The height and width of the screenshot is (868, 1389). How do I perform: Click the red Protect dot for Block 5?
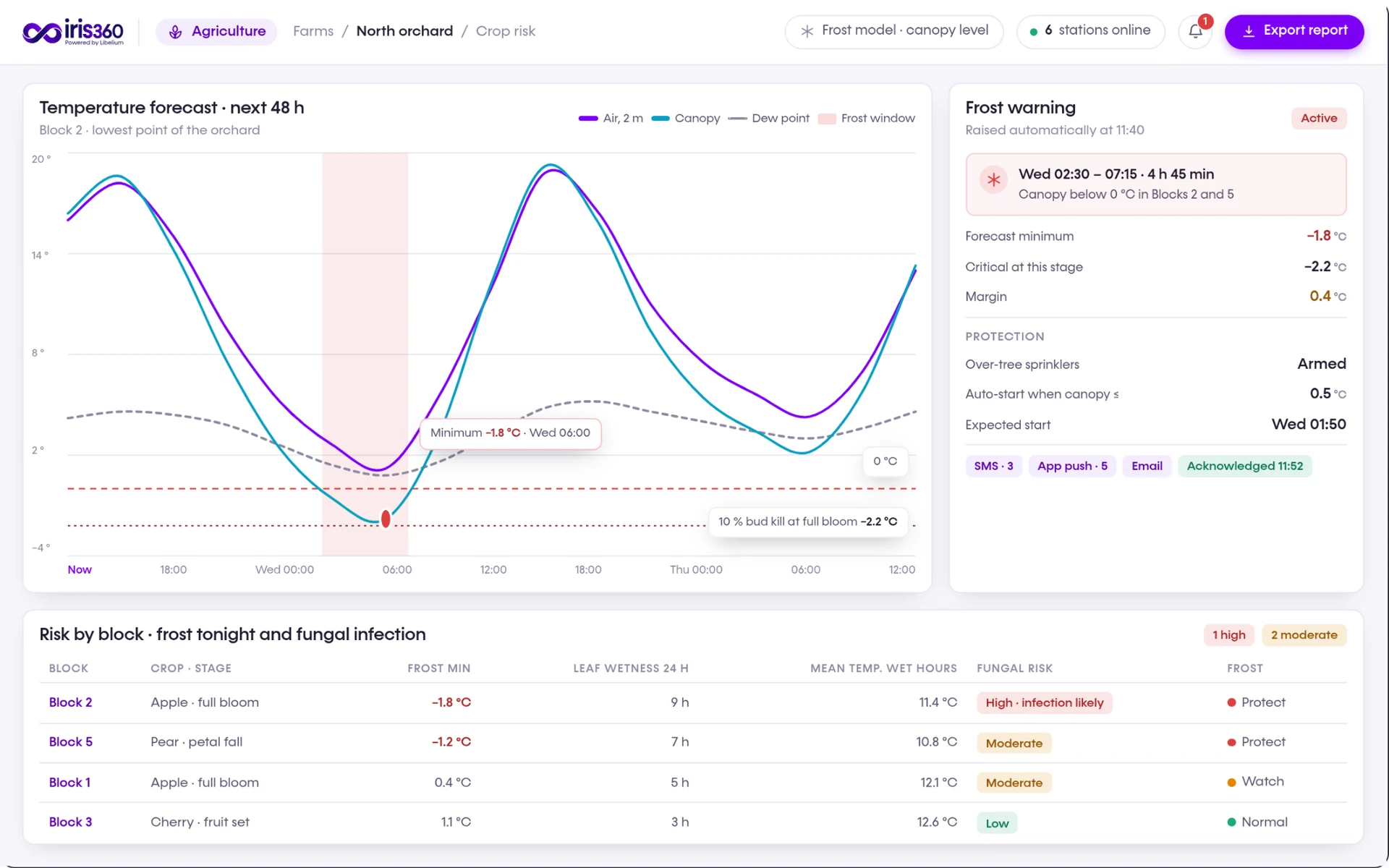coord(1231,742)
